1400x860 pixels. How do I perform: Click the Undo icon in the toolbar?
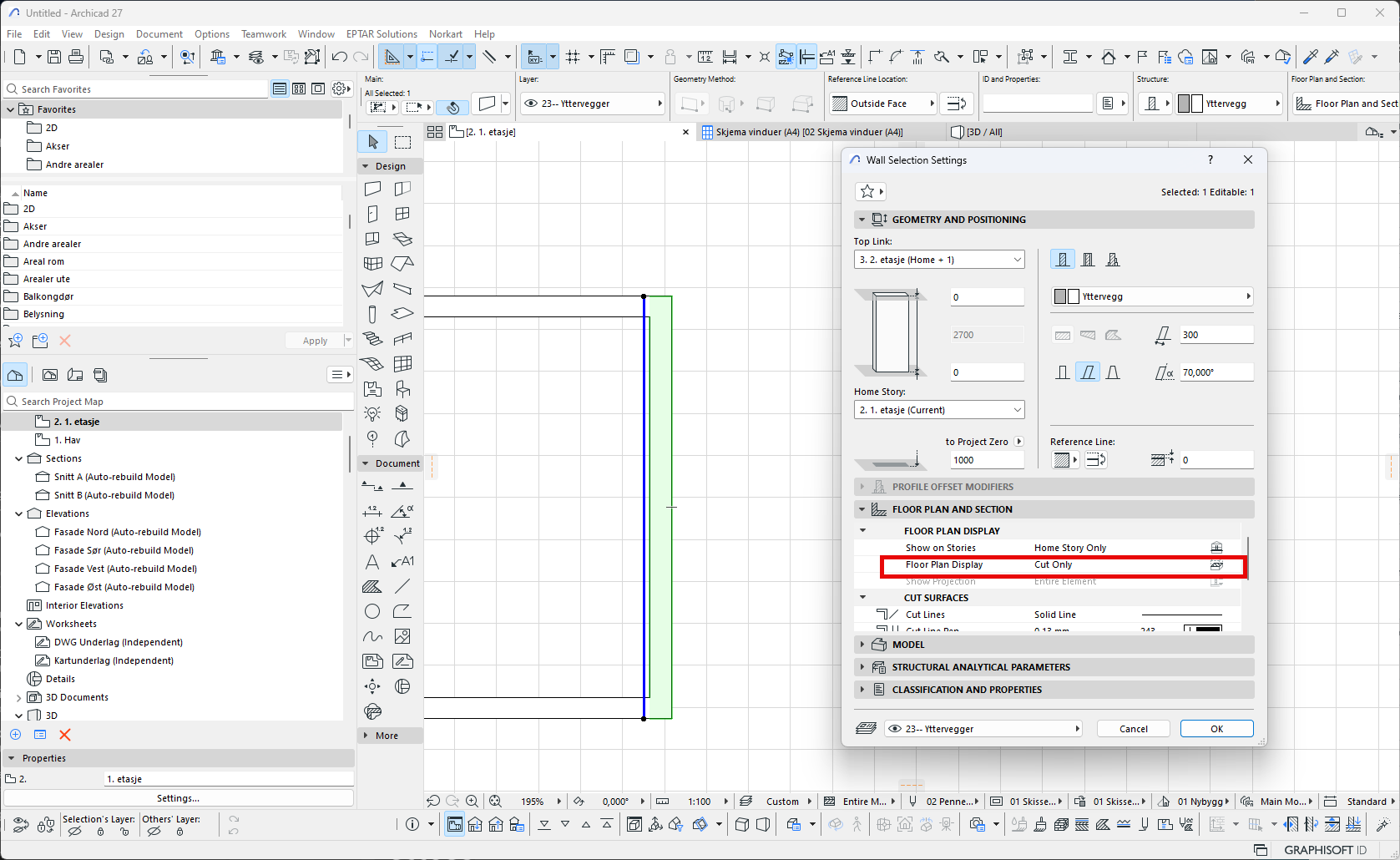(x=339, y=57)
